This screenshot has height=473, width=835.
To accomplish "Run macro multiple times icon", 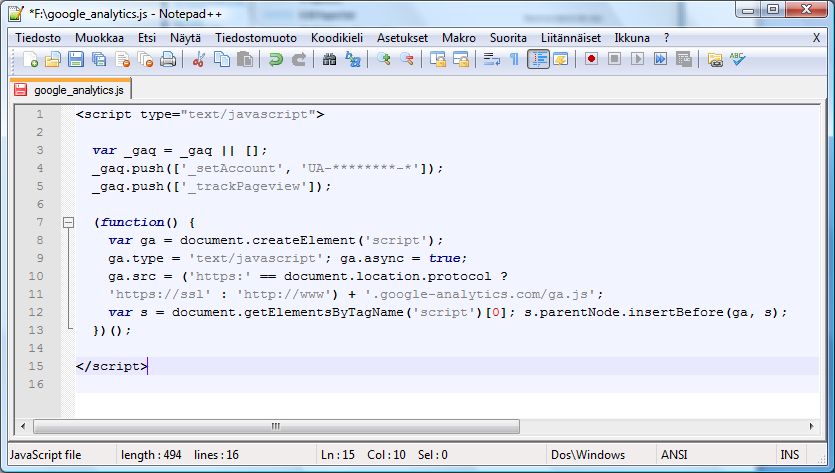I will (x=660, y=59).
